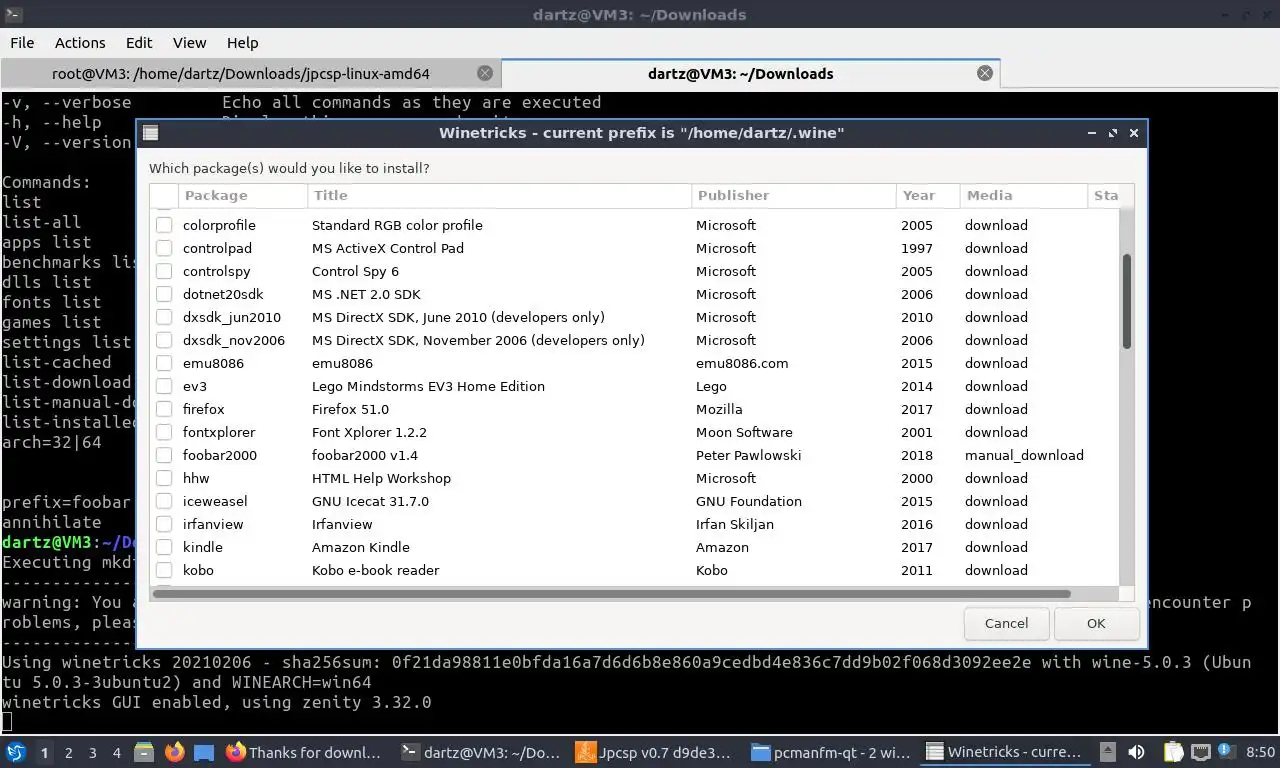Switch to the Firefox 'Thanks for downl...' taskbar window
This screenshot has width=1280, height=768.
point(304,752)
